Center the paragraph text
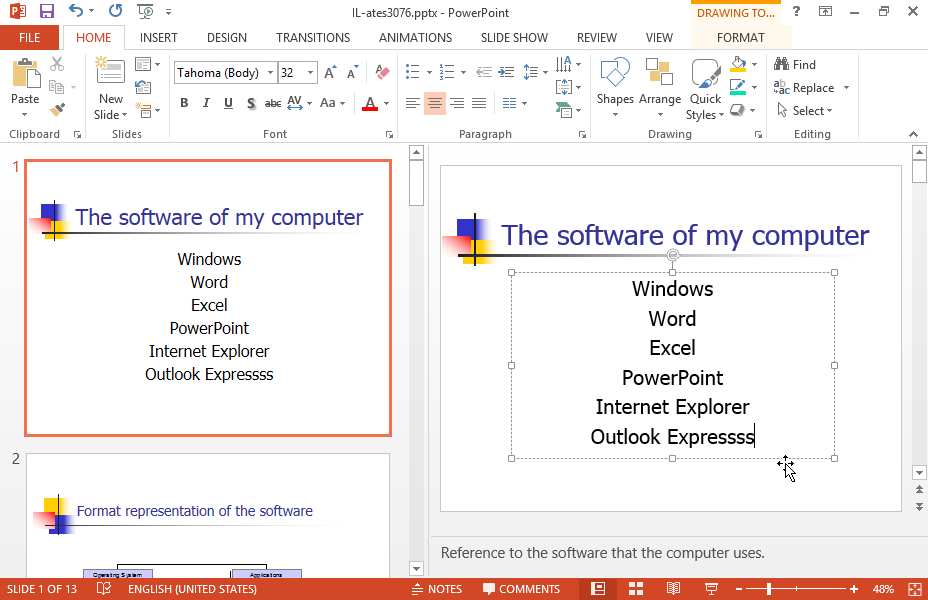This screenshot has width=928, height=600. click(434, 104)
